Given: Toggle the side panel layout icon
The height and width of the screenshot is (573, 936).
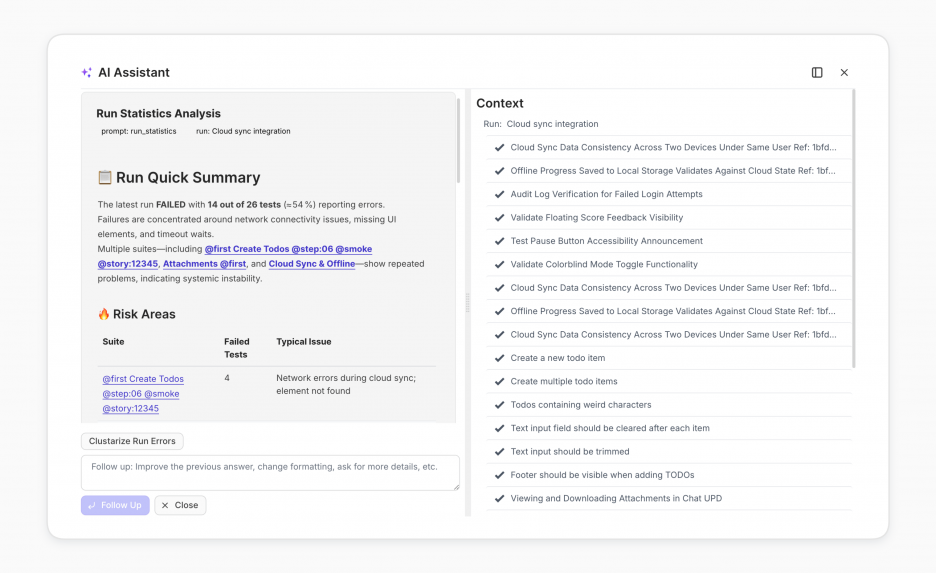Looking at the screenshot, I should point(817,72).
